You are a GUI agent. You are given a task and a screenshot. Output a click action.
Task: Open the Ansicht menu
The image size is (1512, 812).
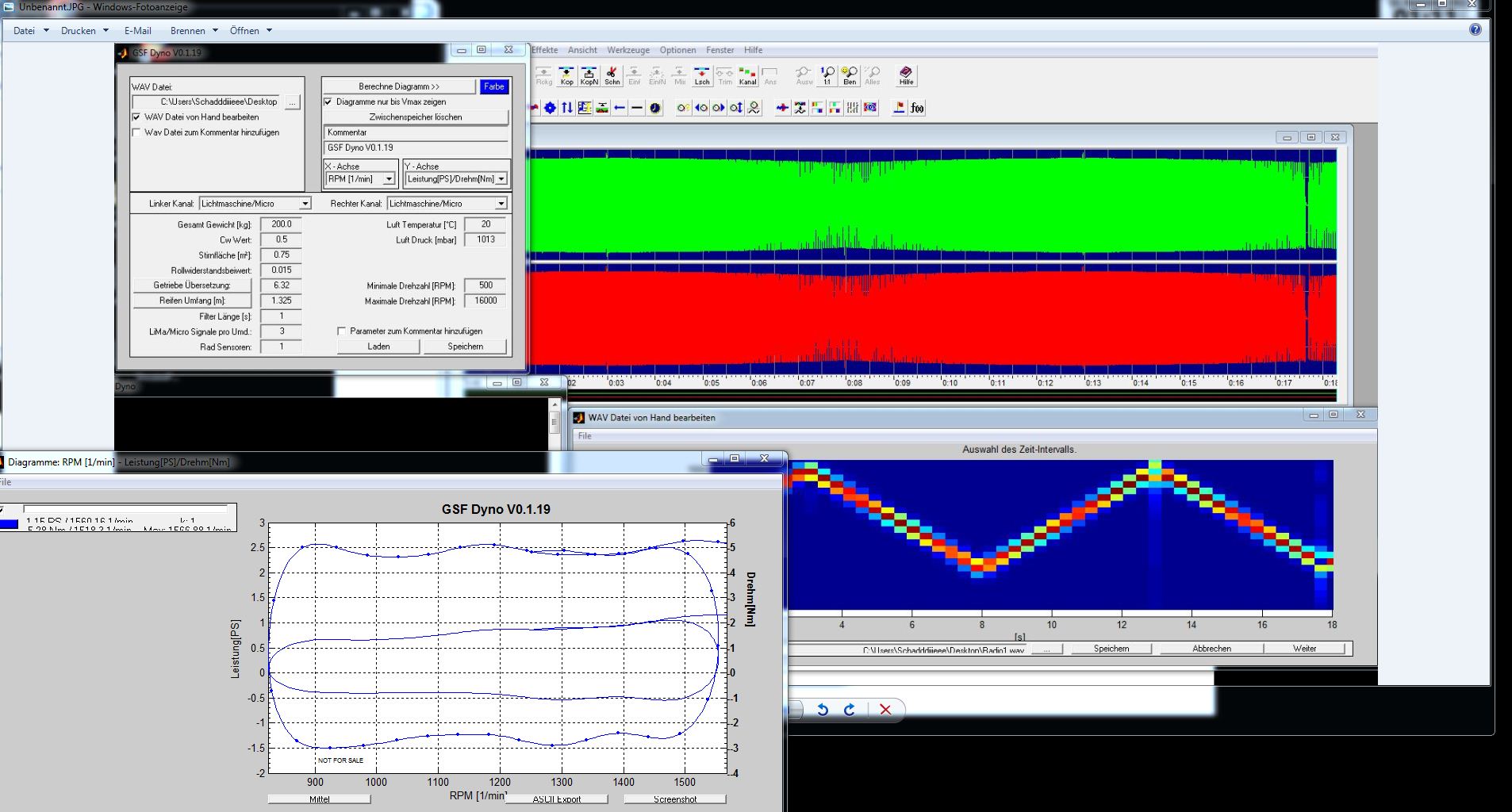(582, 50)
